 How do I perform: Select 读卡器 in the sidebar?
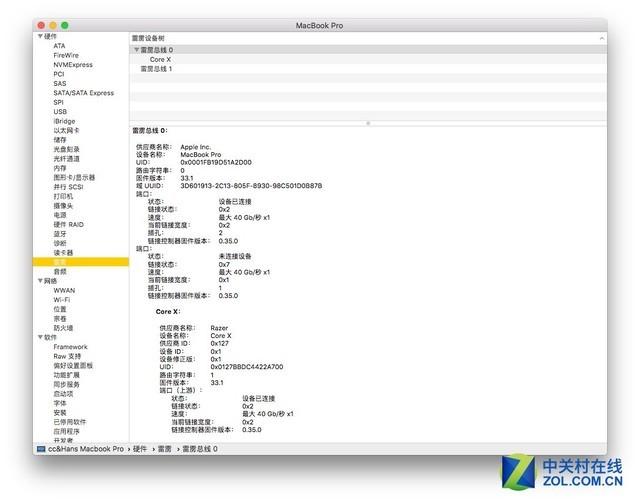(x=63, y=253)
